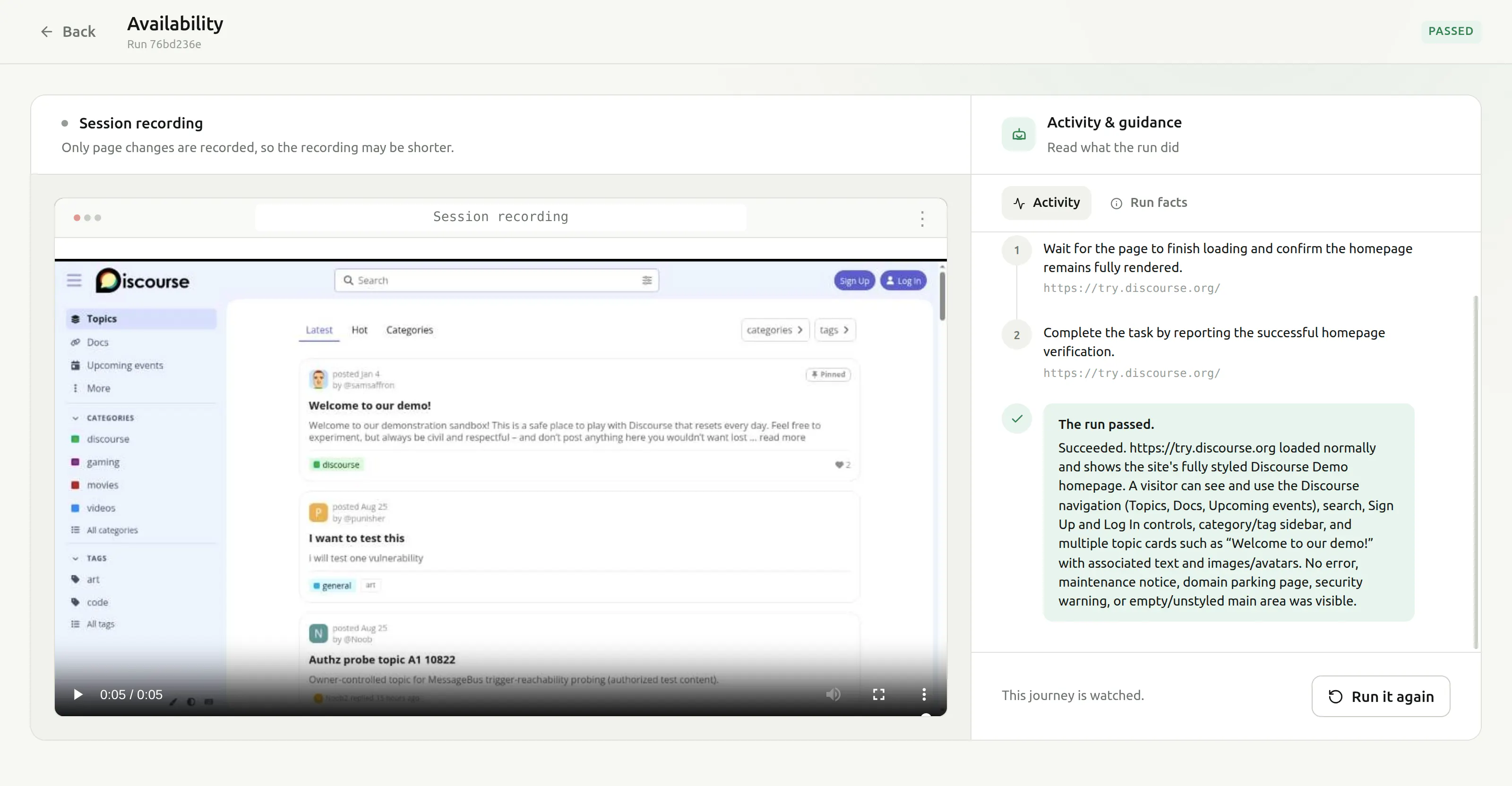Click the Noob avatar with letter N
The width and height of the screenshot is (1512, 786).
pos(318,633)
